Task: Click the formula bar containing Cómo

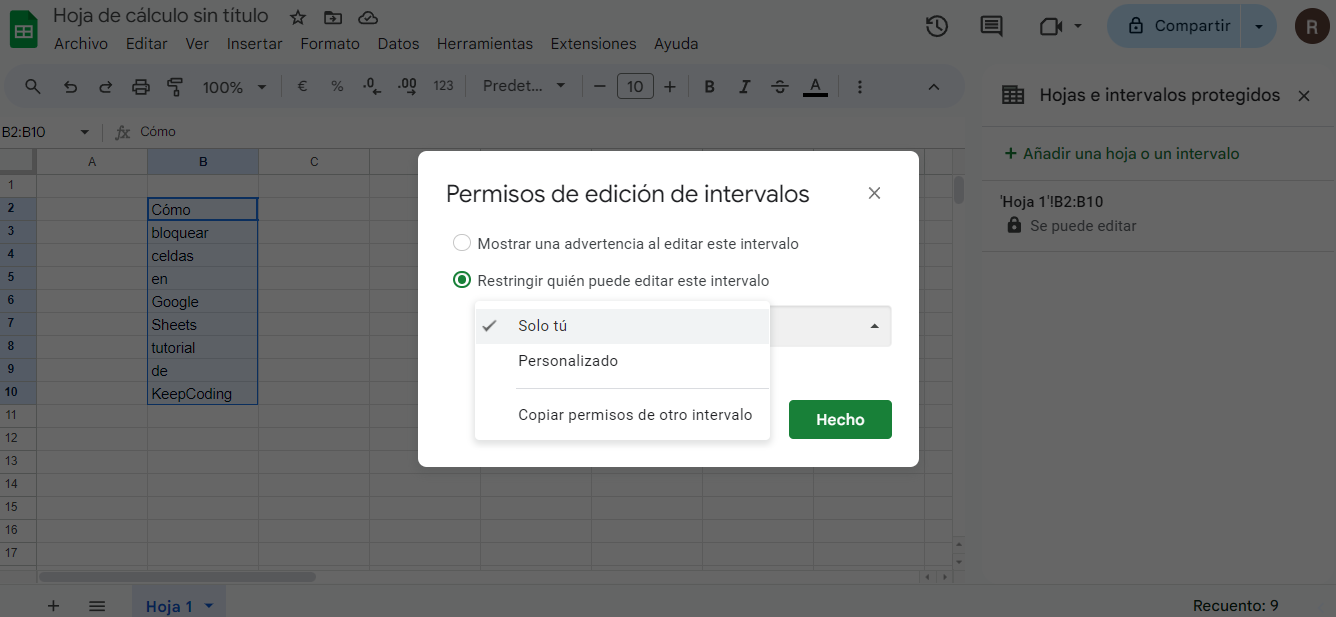Action: (x=550, y=132)
